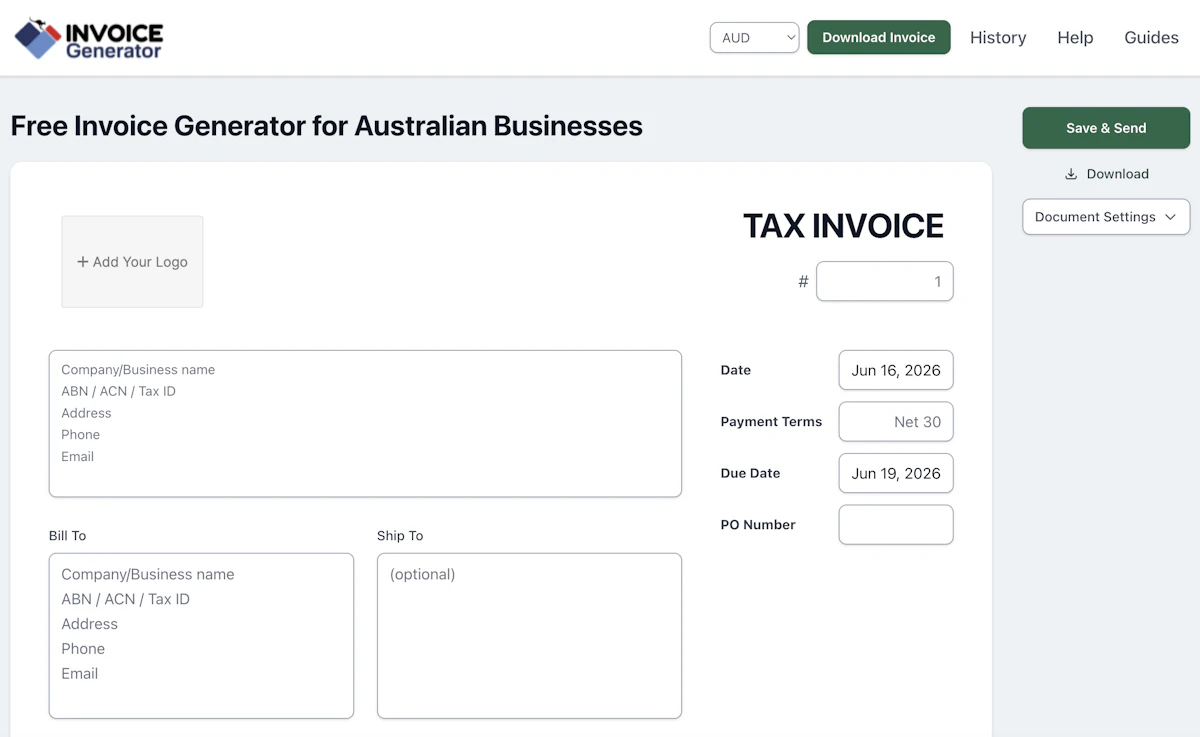The width and height of the screenshot is (1200, 737).
Task: Click the Invoice Generator logo
Action: [89, 38]
